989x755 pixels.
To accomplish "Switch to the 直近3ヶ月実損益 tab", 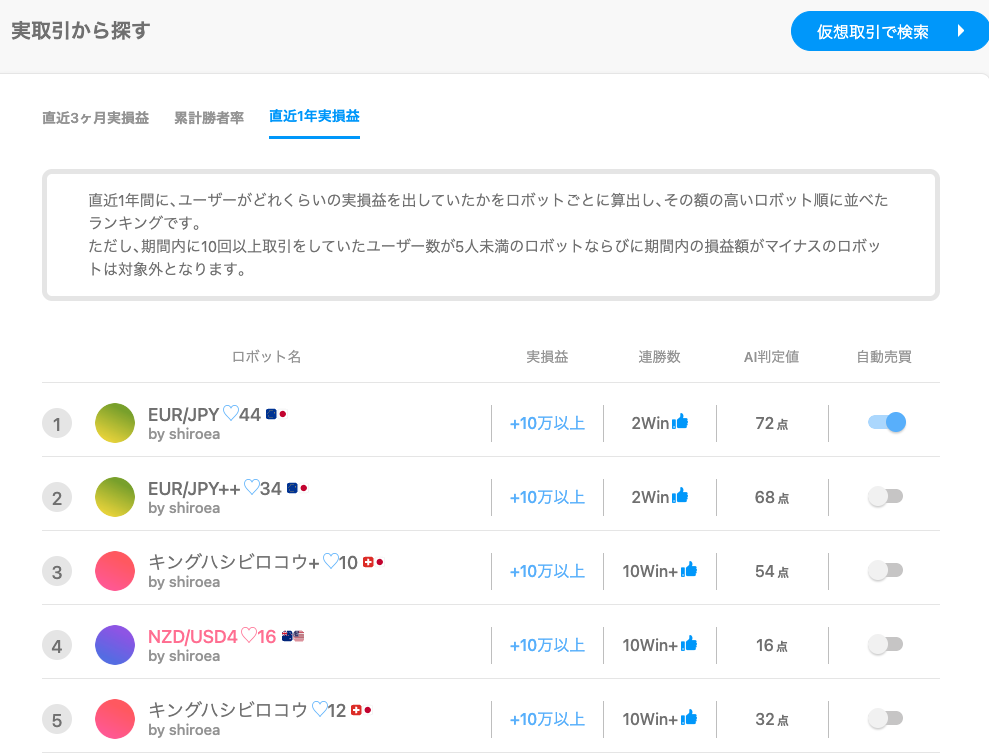I will pos(95,118).
